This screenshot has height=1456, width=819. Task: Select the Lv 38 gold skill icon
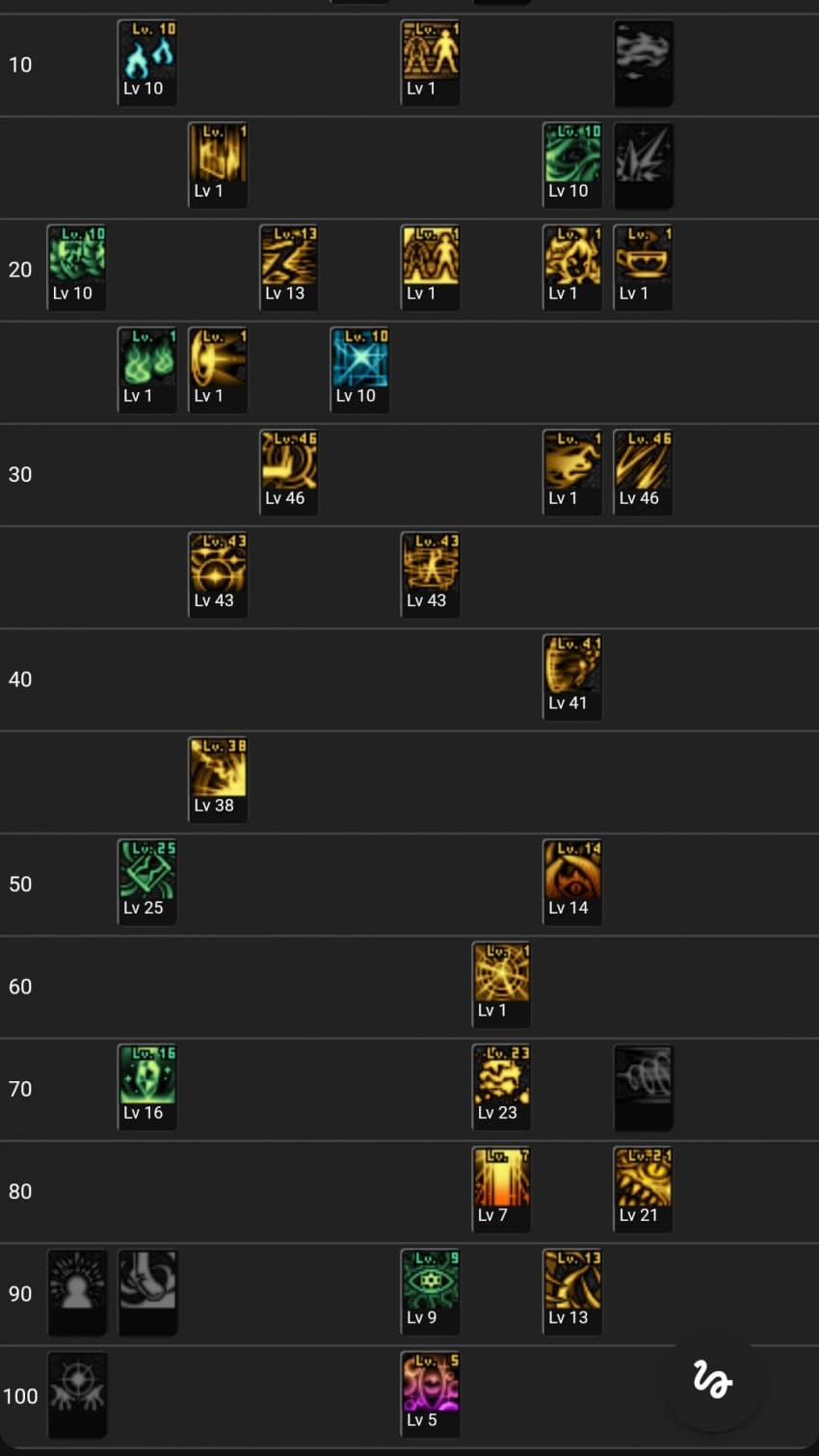(x=218, y=780)
